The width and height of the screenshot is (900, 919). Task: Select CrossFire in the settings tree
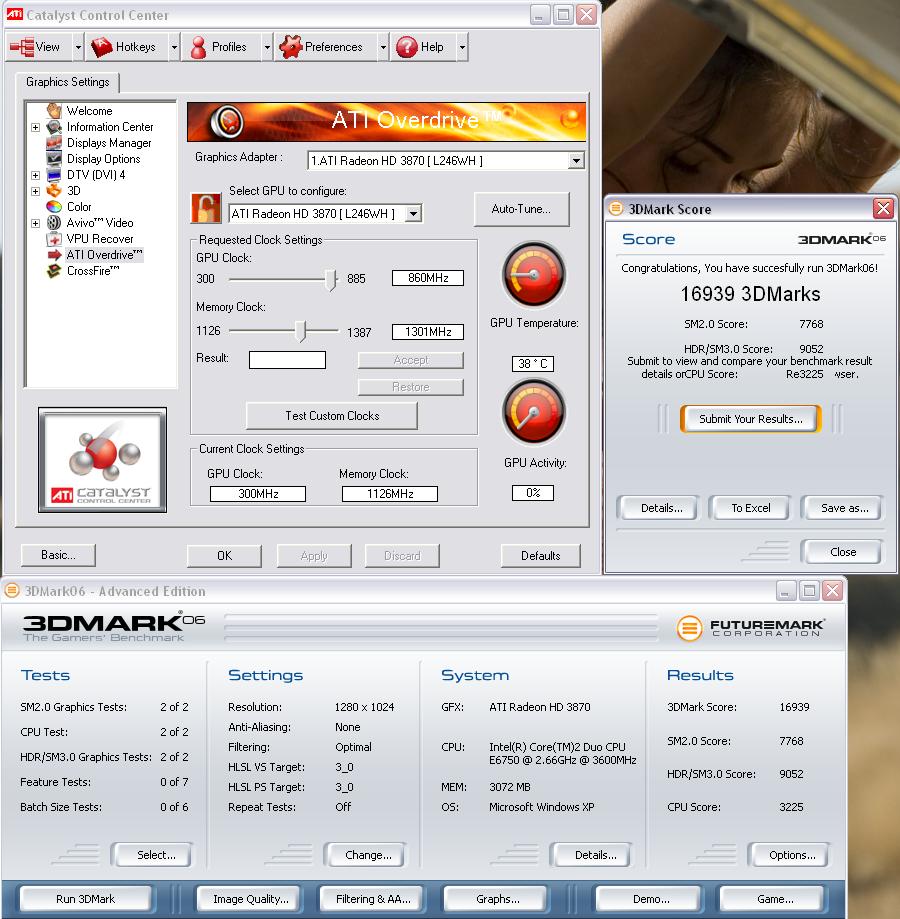[93, 271]
